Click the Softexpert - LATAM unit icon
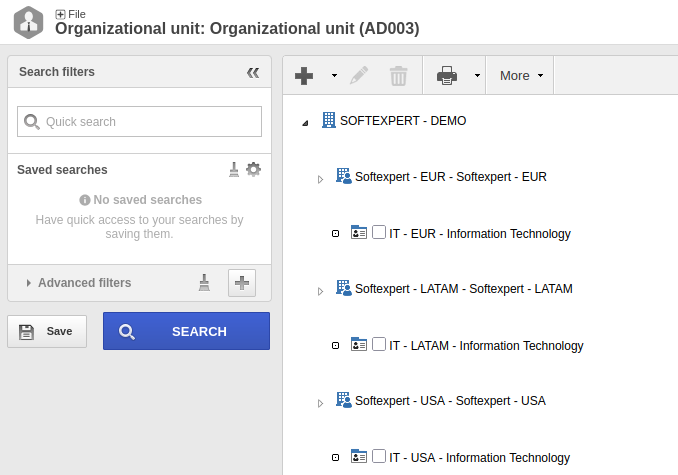The image size is (678, 475). (x=344, y=288)
